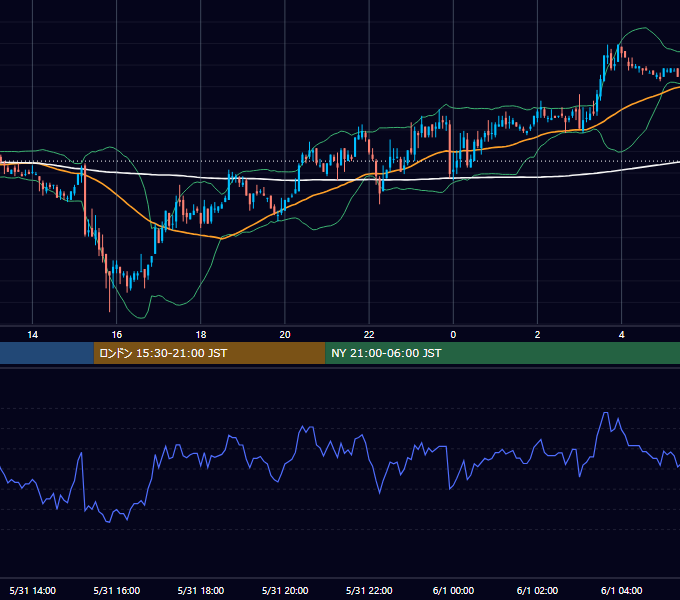Select the NY 21:00-06:00 JST session bar
The width and height of the screenshot is (680, 600).
click(503, 353)
